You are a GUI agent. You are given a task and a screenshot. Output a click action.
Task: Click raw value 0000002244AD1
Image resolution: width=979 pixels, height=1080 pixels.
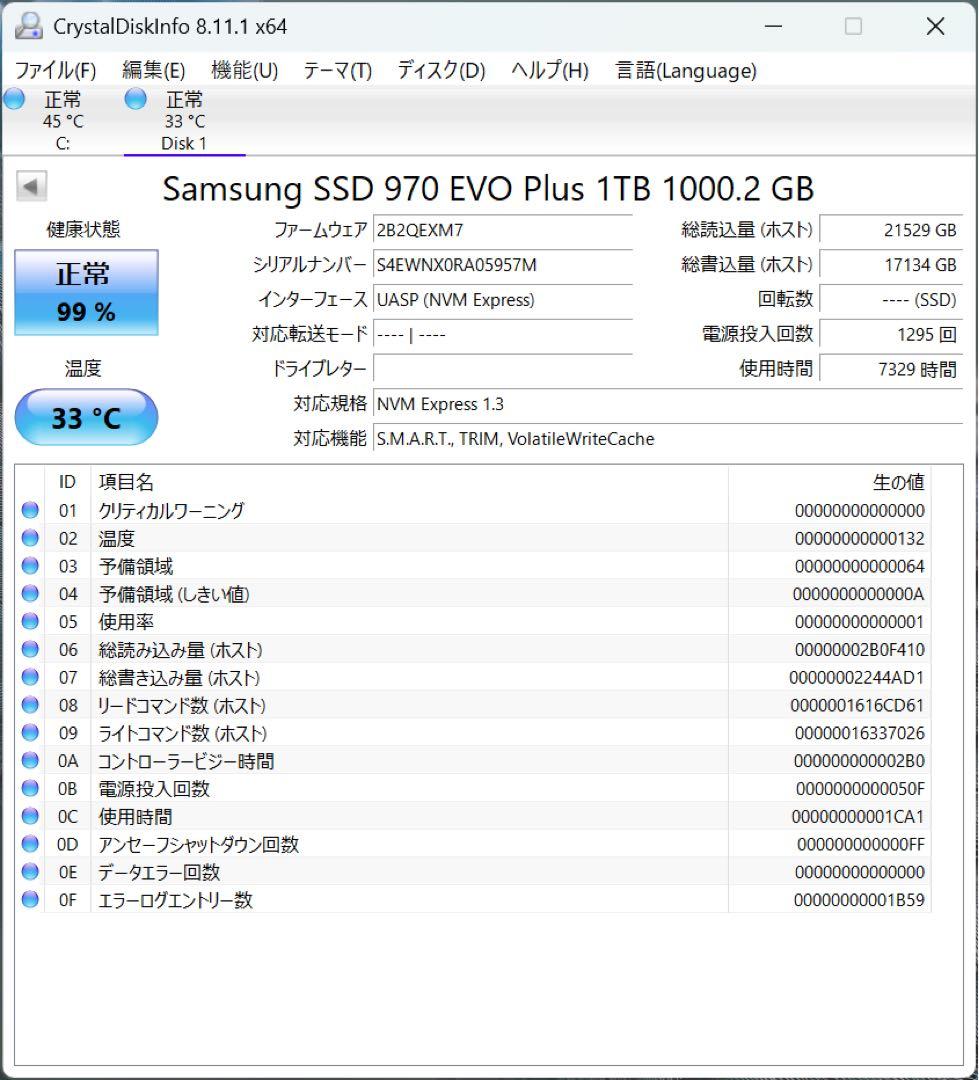coord(856,677)
